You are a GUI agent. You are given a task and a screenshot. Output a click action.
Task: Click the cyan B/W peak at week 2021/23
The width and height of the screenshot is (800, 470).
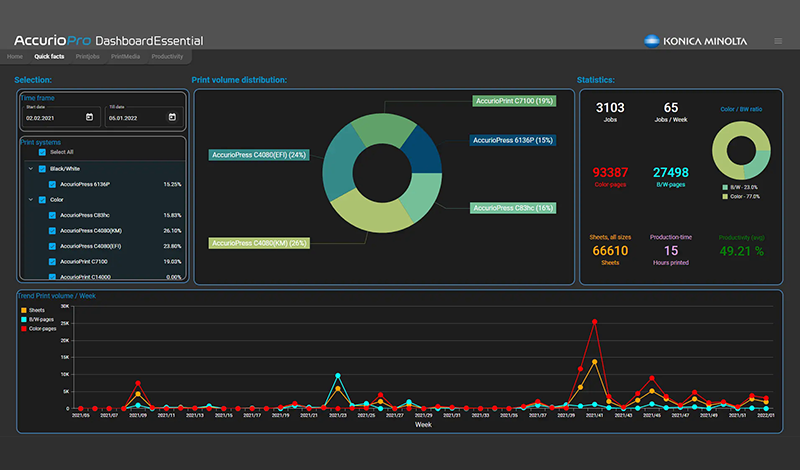point(338,376)
